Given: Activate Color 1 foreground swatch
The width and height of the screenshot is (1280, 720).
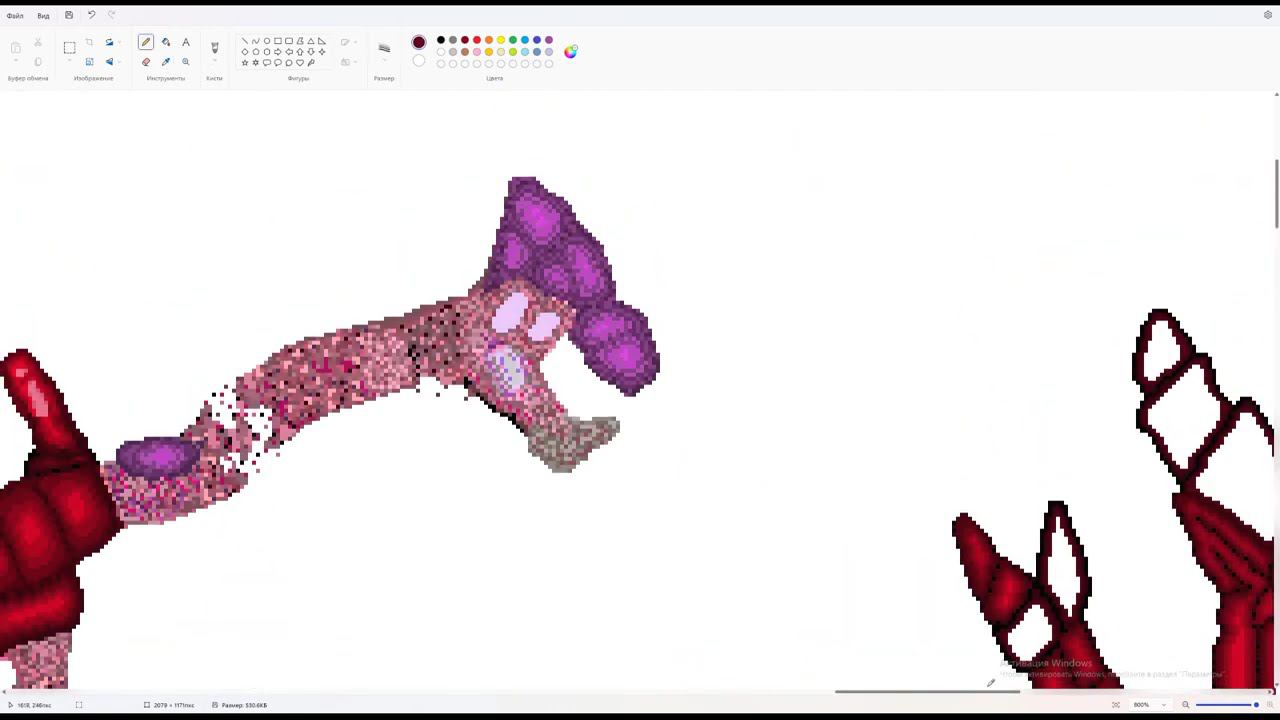Looking at the screenshot, I should click(x=419, y=42).
